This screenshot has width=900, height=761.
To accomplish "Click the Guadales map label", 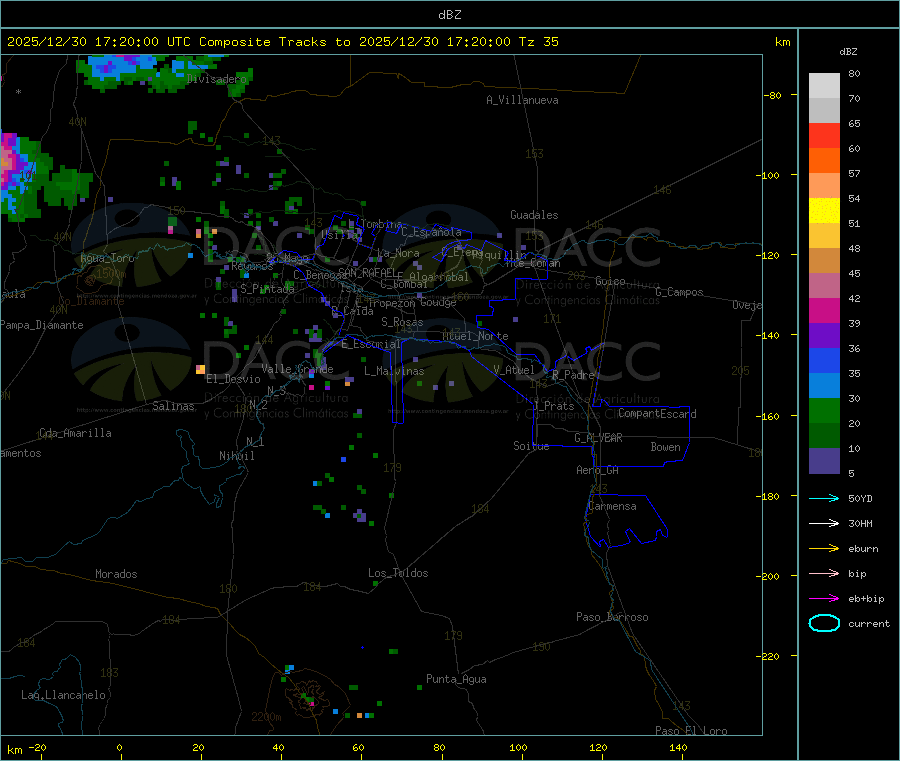I will (534, 215).
